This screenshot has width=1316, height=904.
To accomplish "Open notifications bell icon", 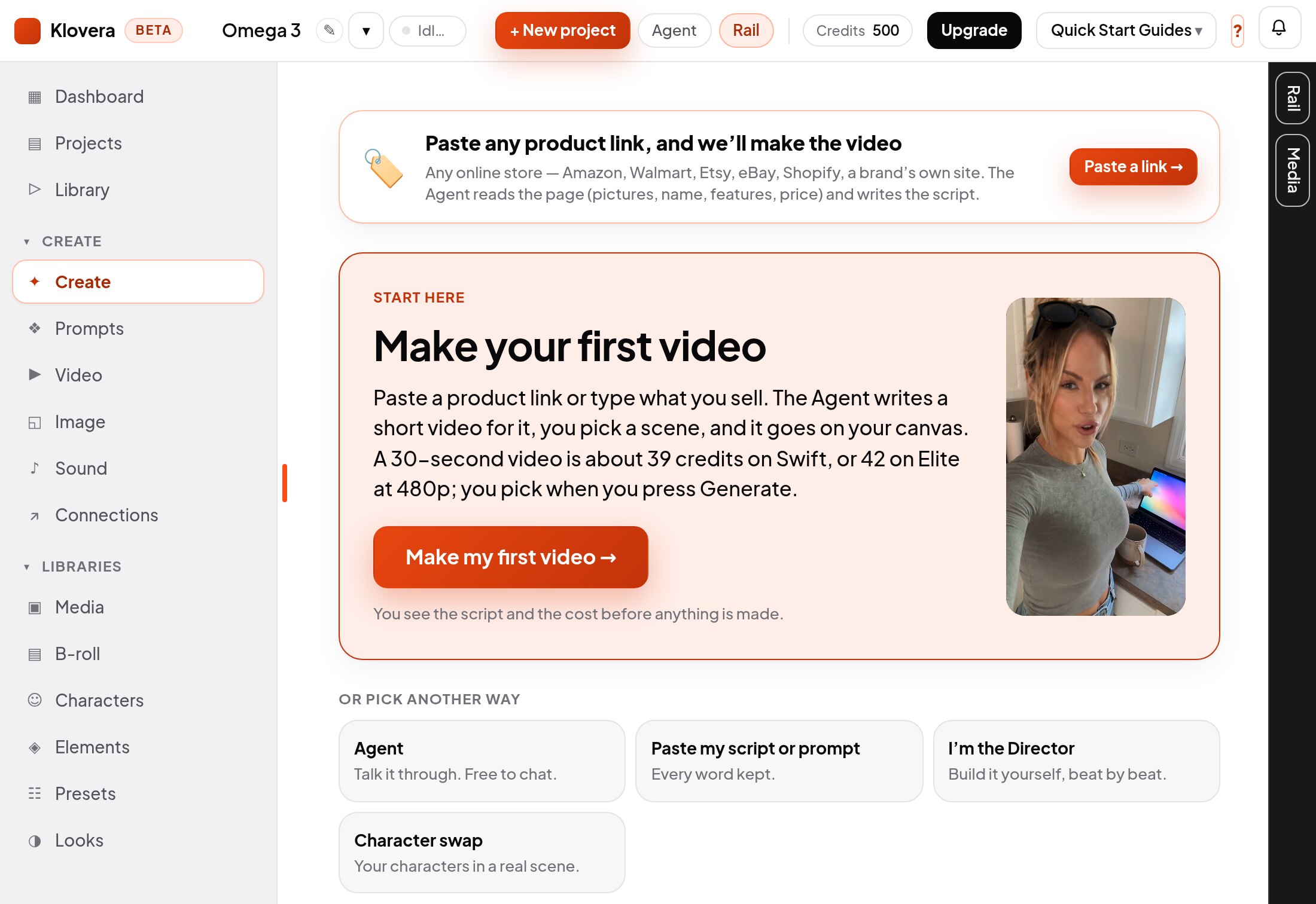I will coord(1280,28).
